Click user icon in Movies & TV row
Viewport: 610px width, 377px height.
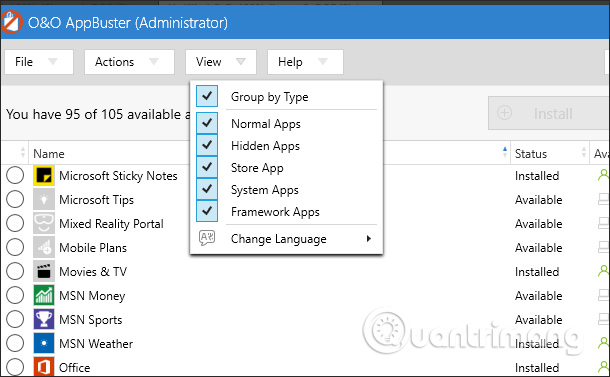tap(603, 271)
